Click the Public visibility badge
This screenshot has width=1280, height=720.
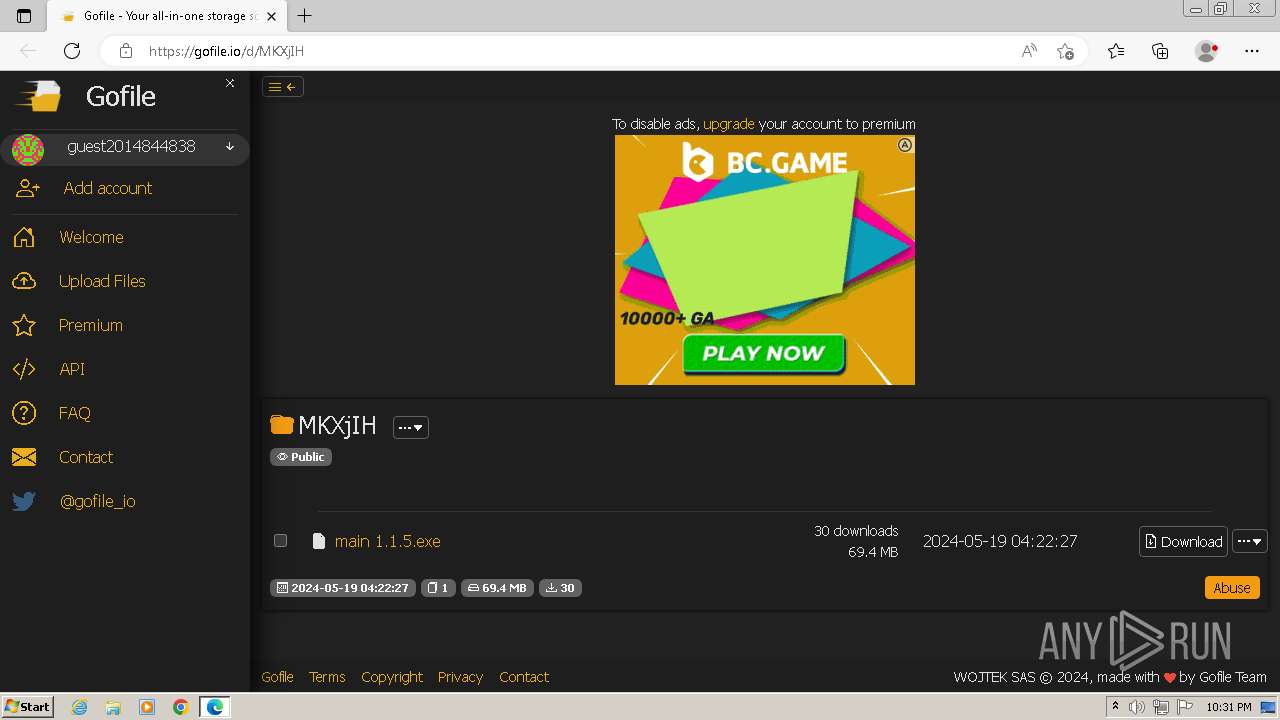(300, 457)
